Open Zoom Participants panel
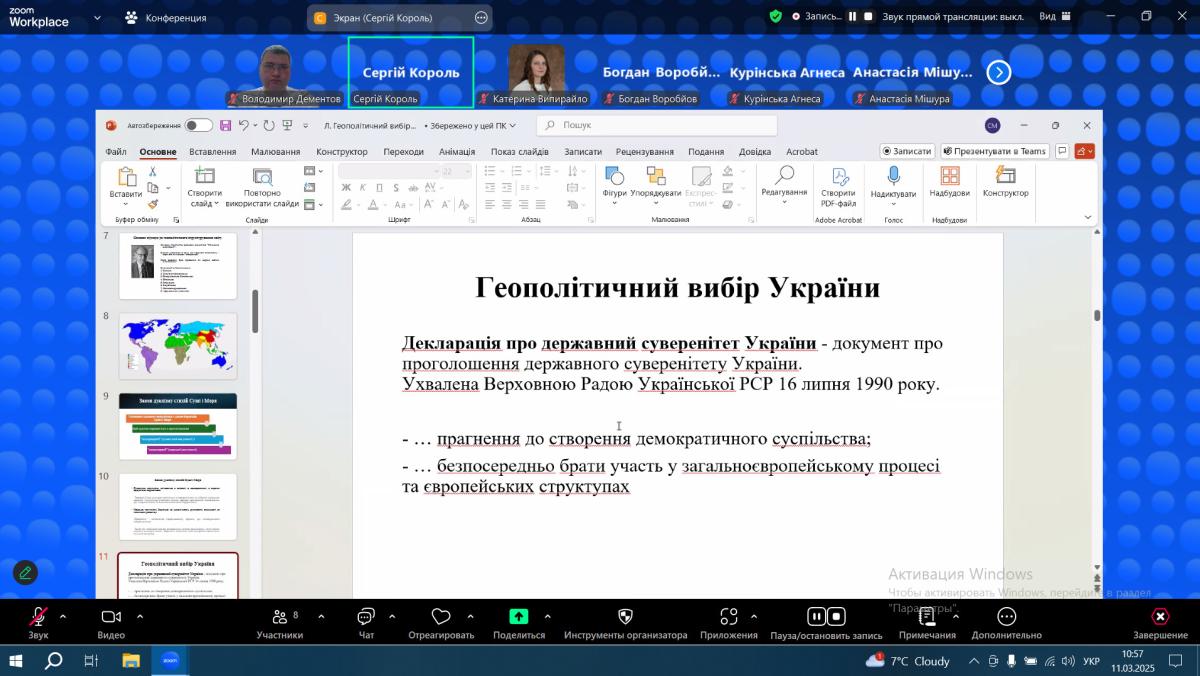 pyautogui.click(x=279, y=618)
